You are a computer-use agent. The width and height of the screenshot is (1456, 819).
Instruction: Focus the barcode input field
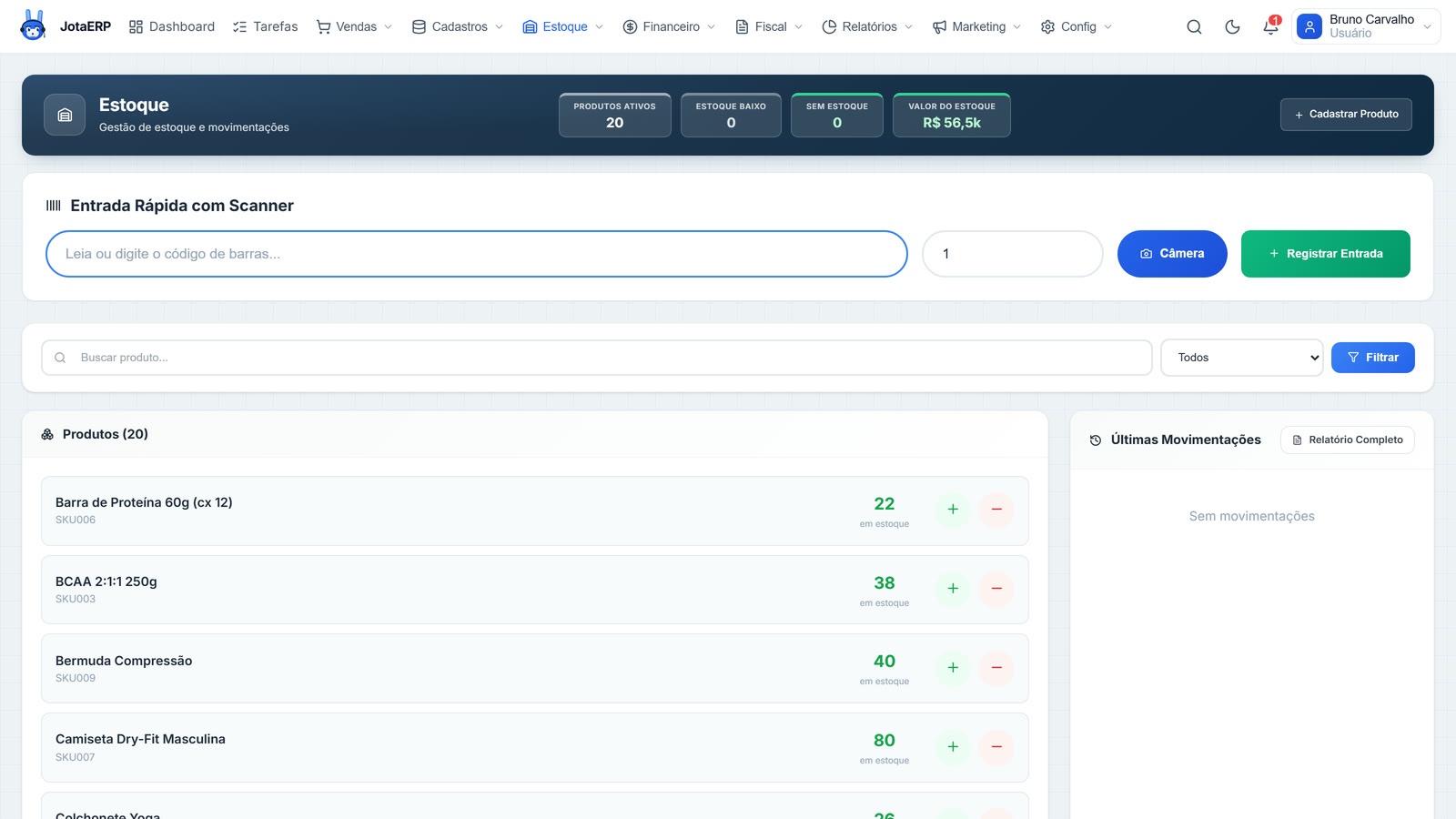pyautogui.click(x=477, y=254)
